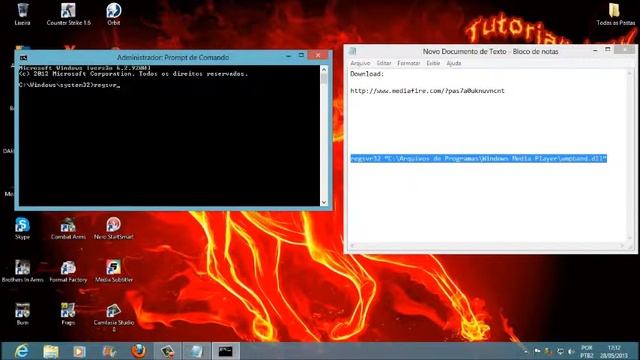Open File Explorer from the taskbar
The height and width of the screenshot is (360, 640).
coord(51,351)
